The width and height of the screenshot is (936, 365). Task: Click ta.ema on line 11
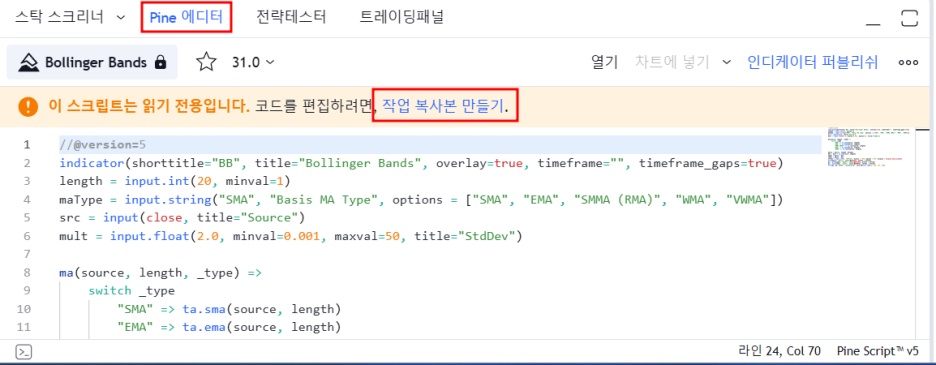tap(204, 327)
